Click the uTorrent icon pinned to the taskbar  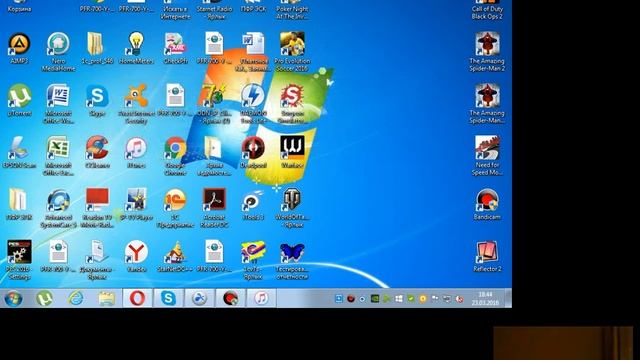click(44, 298)
